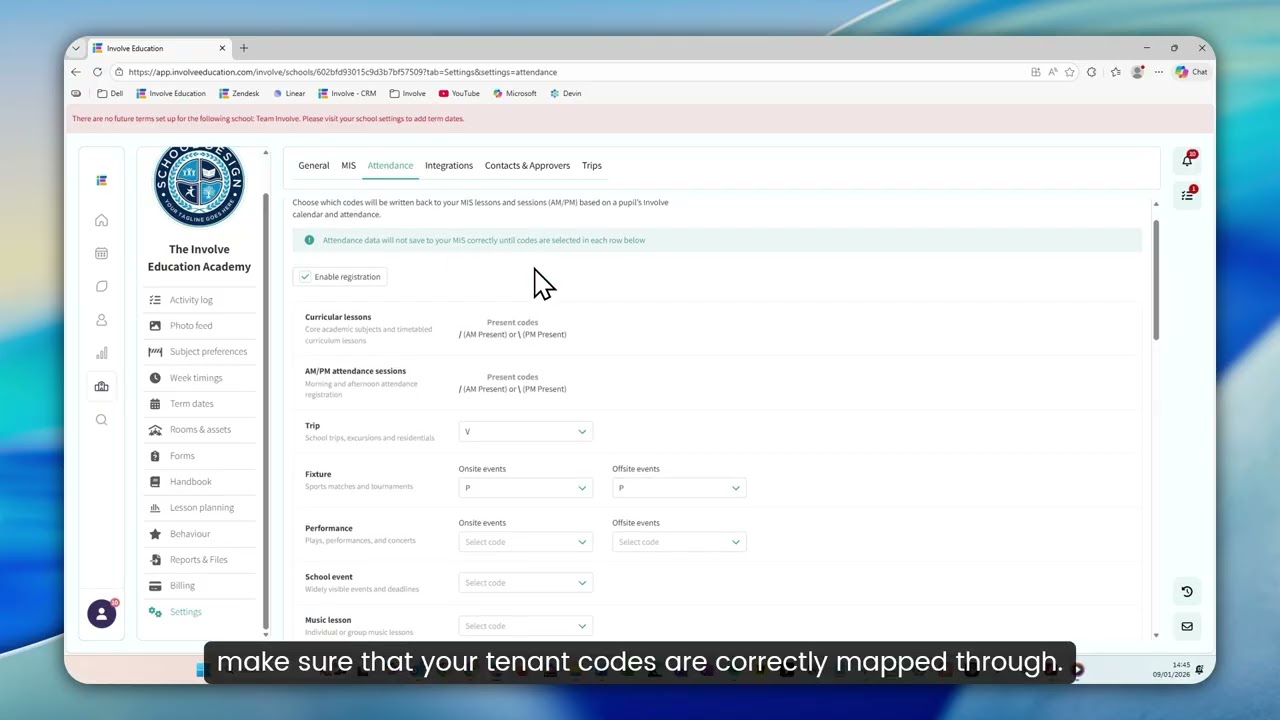1280x720 pixels.
Task: Expand School event Select code dropdown
Action: [x=525, y=583]
